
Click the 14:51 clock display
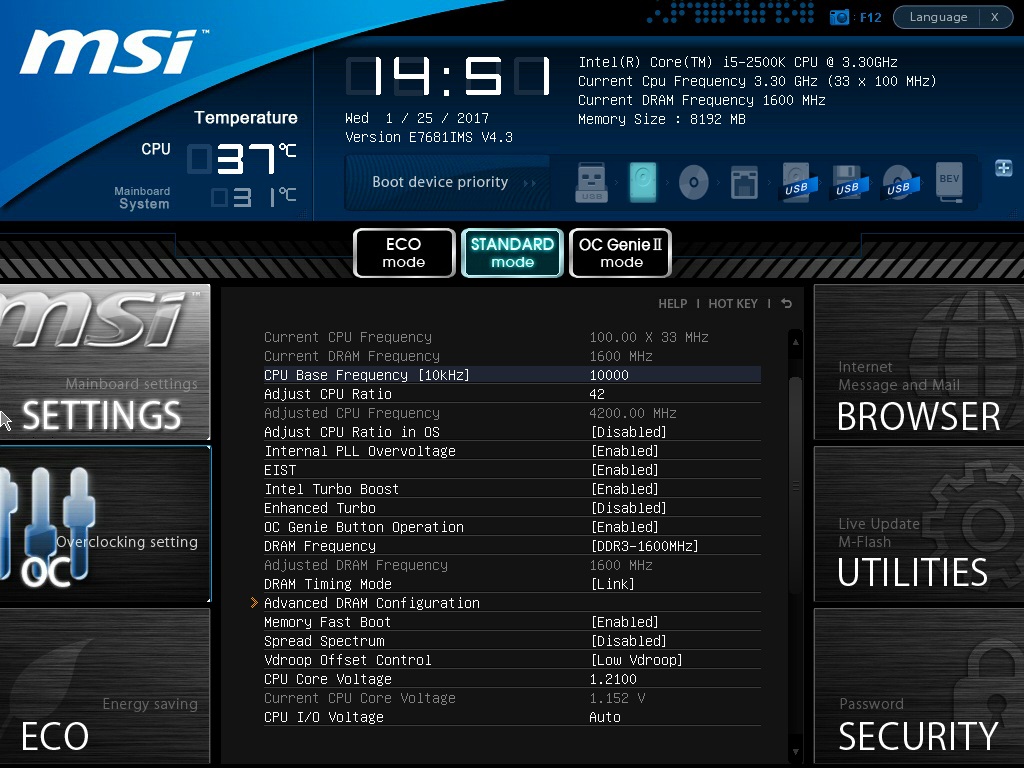click(449, 76)
